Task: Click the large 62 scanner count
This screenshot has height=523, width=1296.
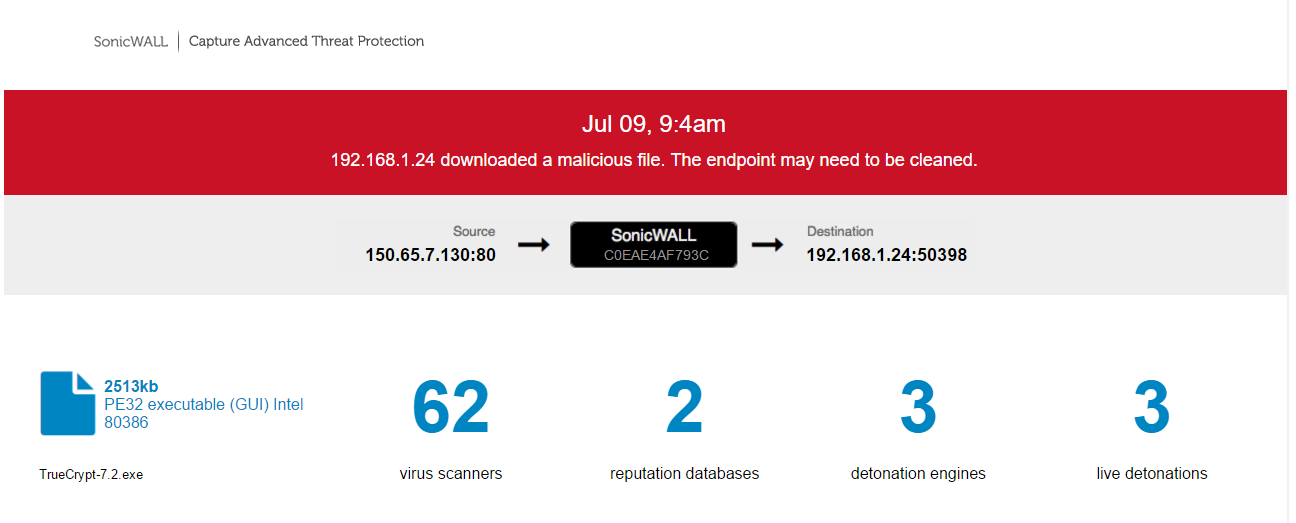Action: pos(450,408)
